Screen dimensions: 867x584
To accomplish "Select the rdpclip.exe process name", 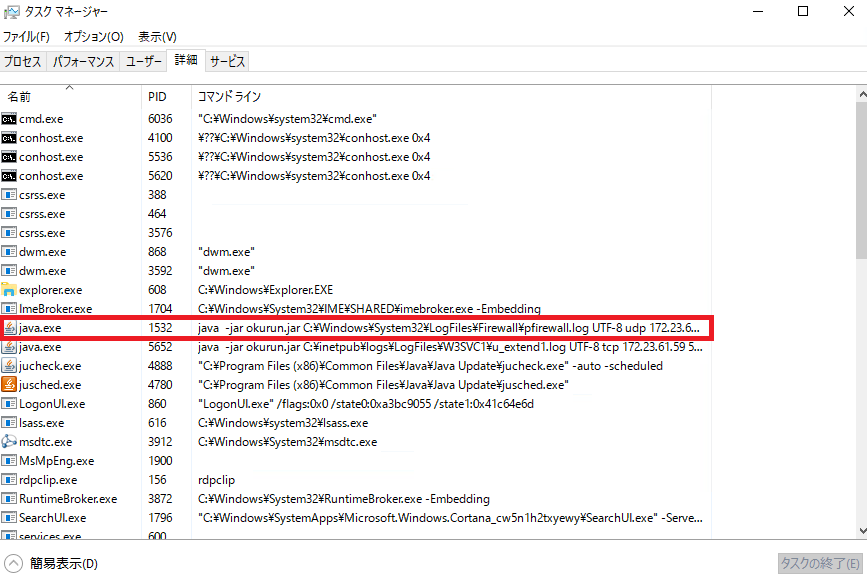I will coord(48,480).
